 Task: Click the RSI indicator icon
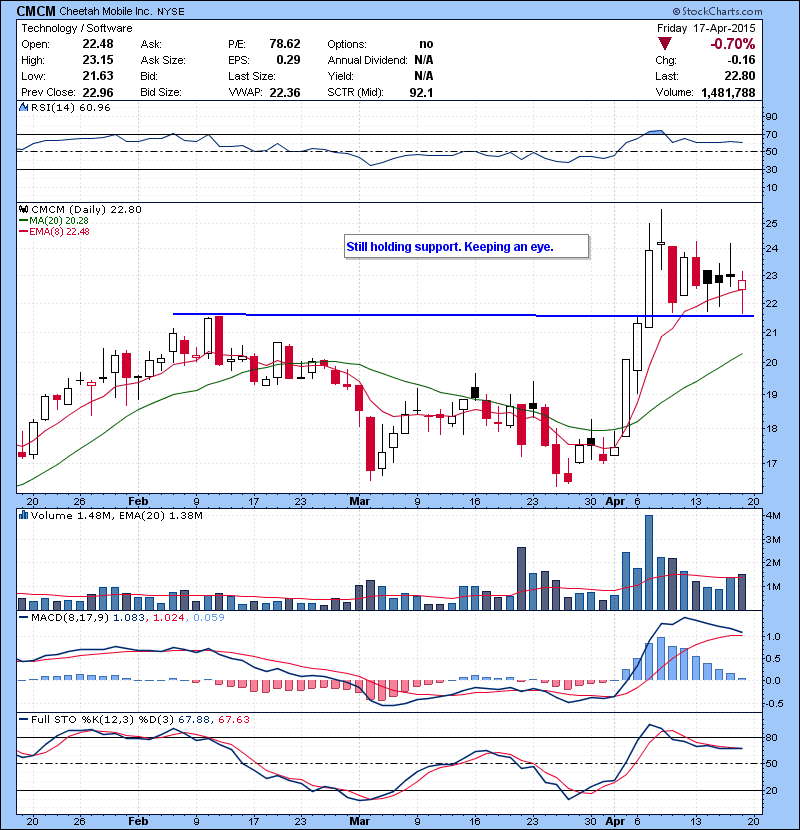pyautogui.click(x=23, y=107)
